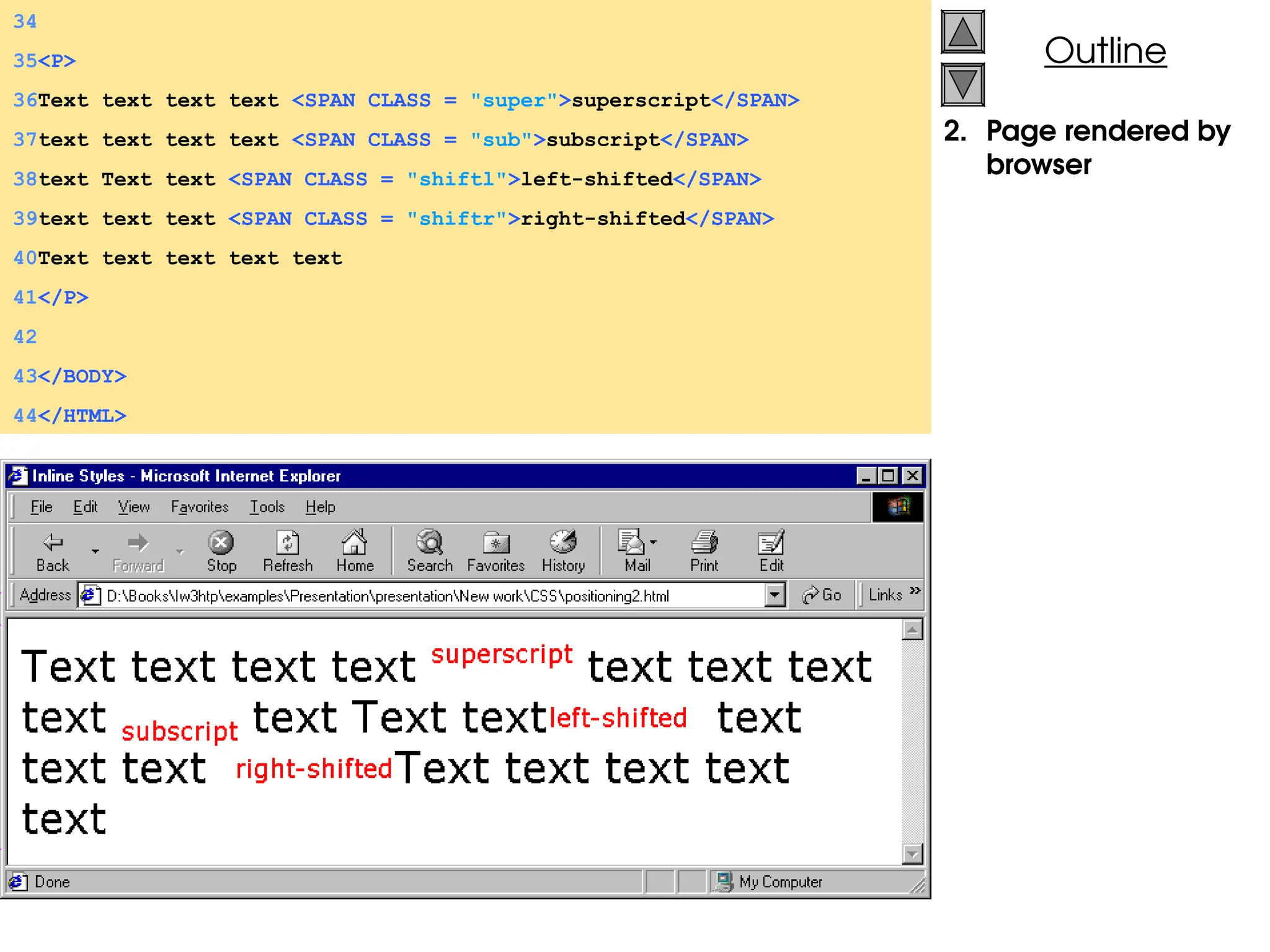Open the Address bar dropdown list

point(774,596)
